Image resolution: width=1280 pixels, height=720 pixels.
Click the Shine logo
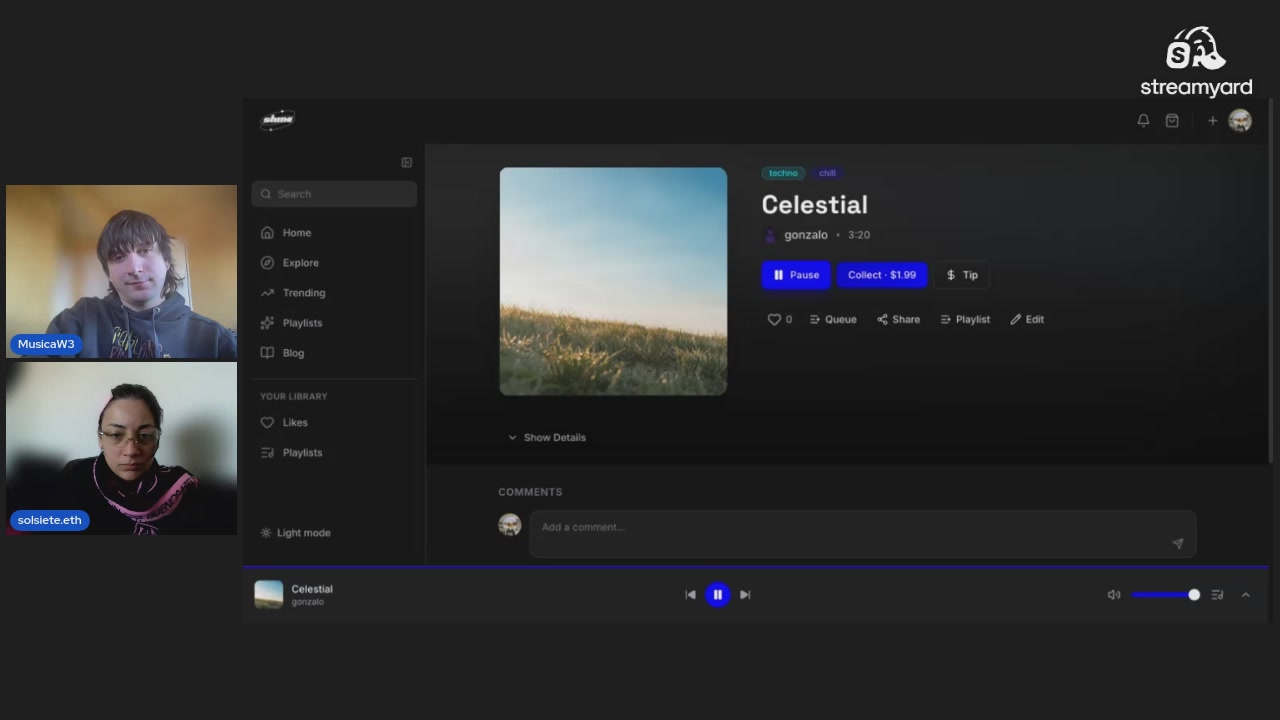[277, 120]
